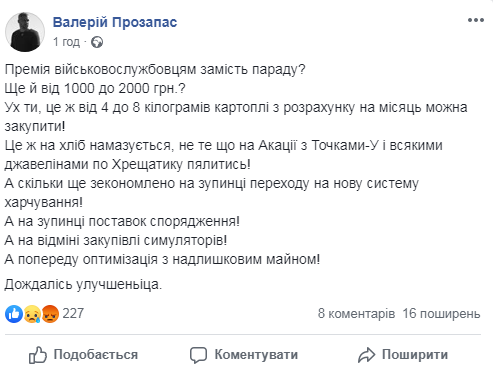Click the Коментувати comment button label
This screenshot has height=373, width=493.
point(256,355)
